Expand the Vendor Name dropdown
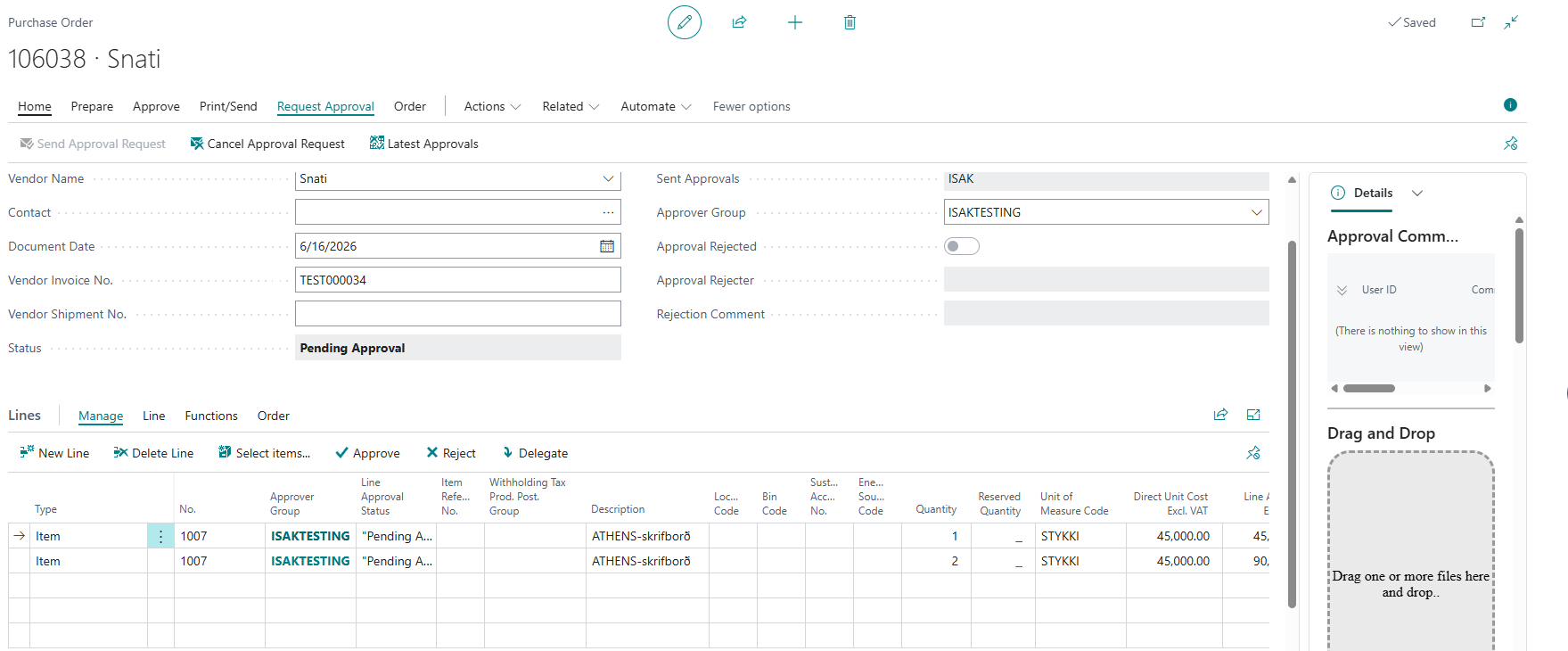Image resolution: width=1568 pixels, height=651 pixels. (x=608, y=178)
